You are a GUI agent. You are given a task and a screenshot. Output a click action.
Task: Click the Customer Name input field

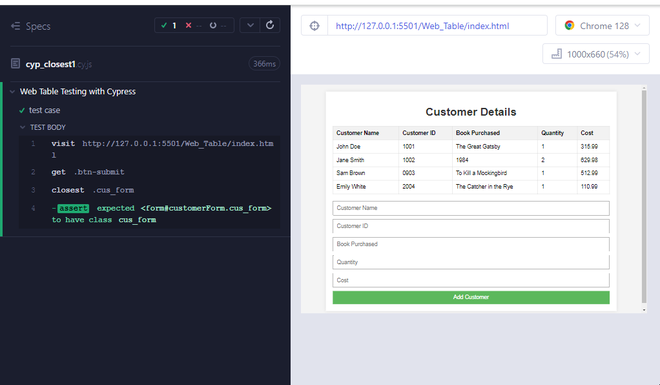click(471, 208)
